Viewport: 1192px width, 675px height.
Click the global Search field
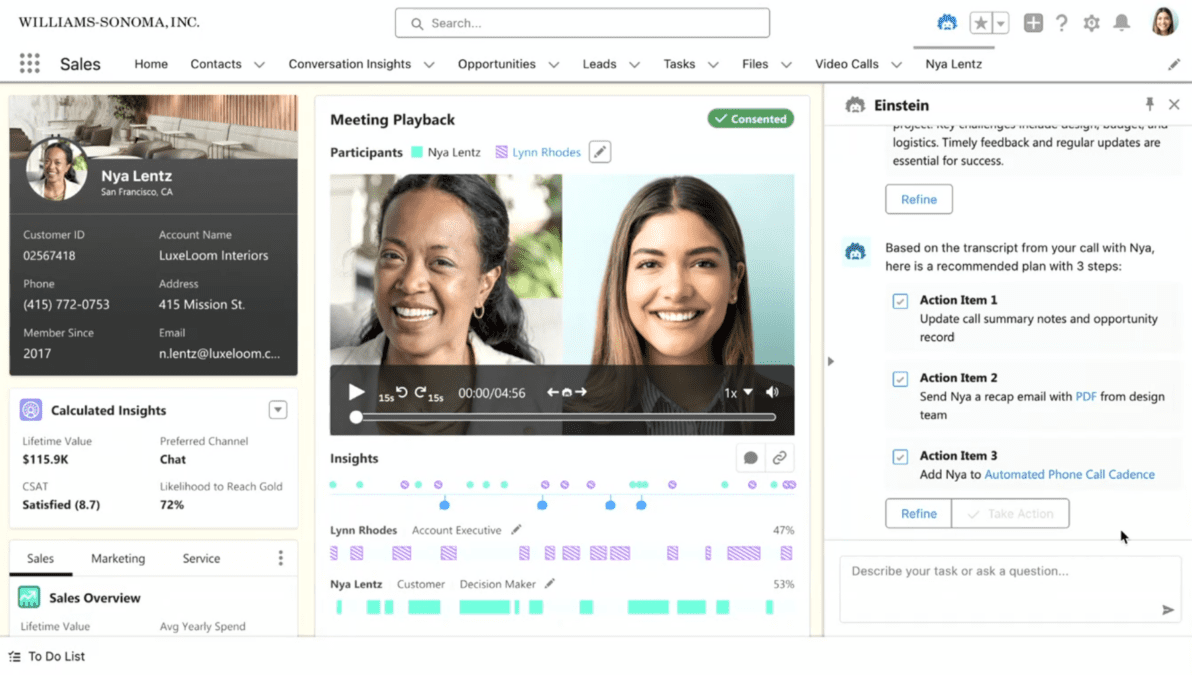(582, 23)
